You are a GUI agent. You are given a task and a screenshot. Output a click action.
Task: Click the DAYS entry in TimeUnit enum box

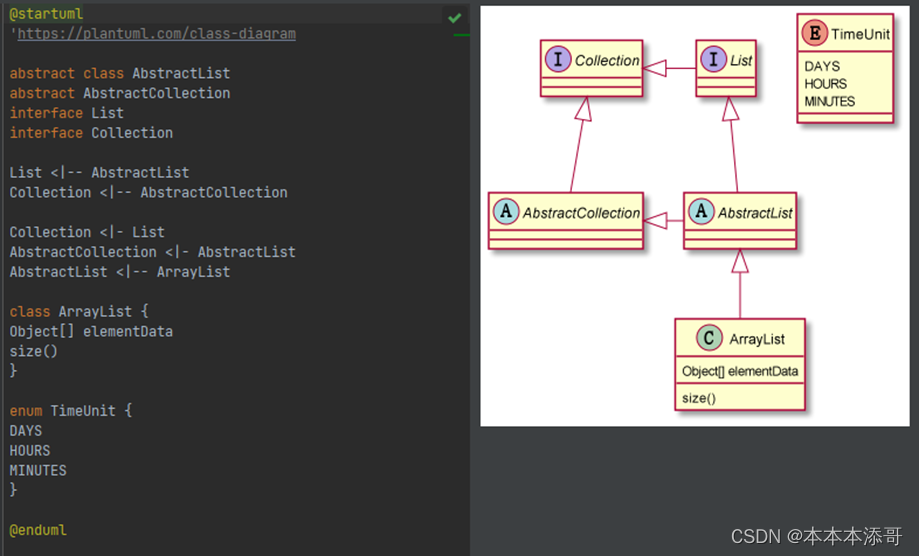click(822, 66)
